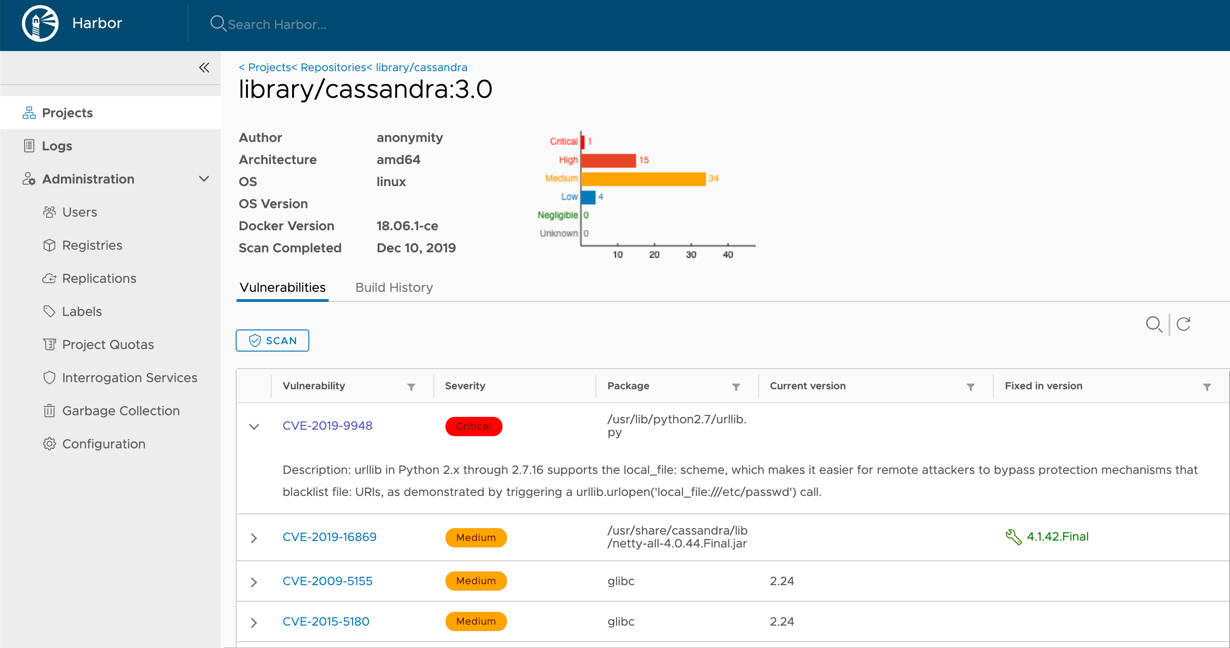Image resolution: width=1230 pixels, height=648 pixels.
Task: Switch to the Vulnerabilities tab
Action: (282, 287)
